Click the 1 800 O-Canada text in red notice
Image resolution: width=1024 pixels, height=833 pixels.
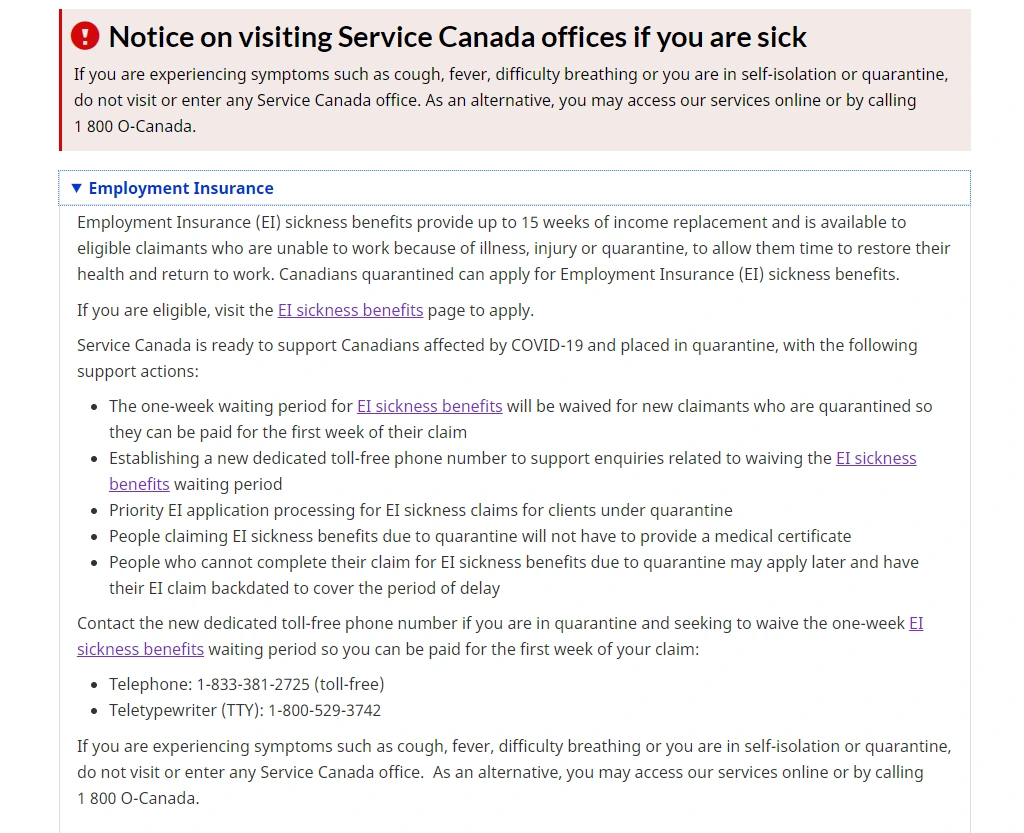pyautogui.click(x=135, y=126)
